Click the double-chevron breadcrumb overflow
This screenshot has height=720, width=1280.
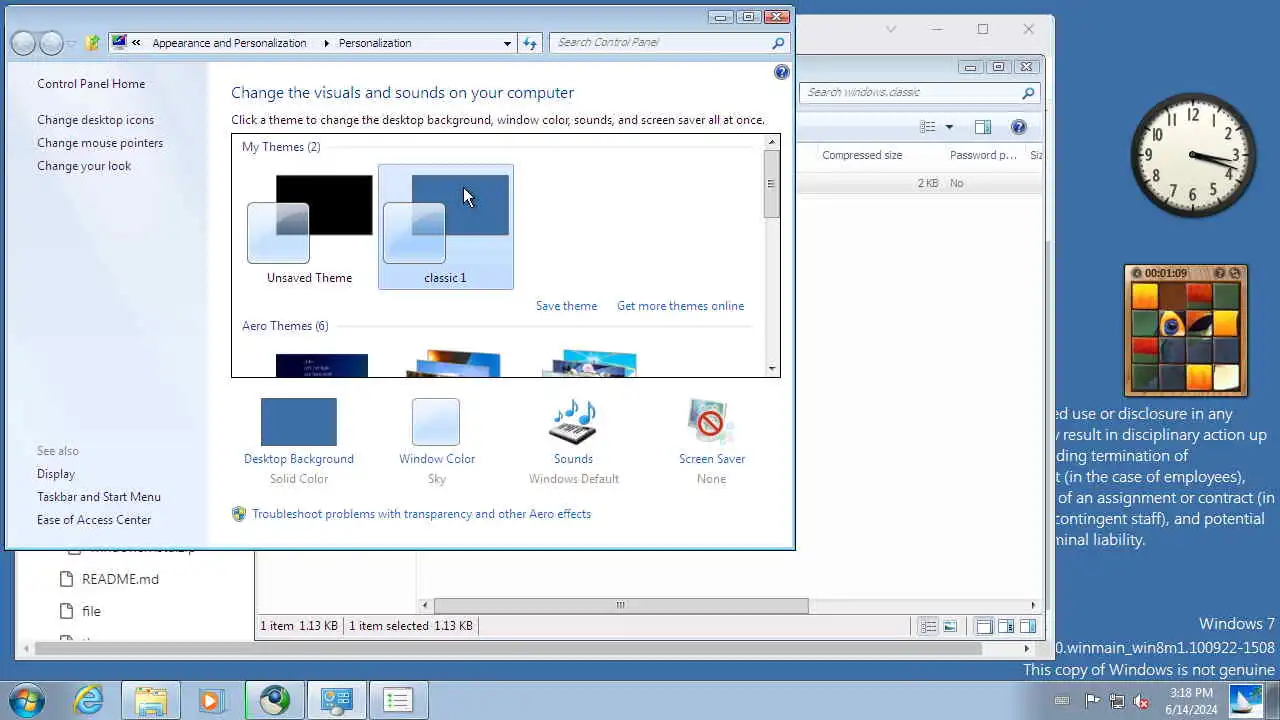click(136, 43)
